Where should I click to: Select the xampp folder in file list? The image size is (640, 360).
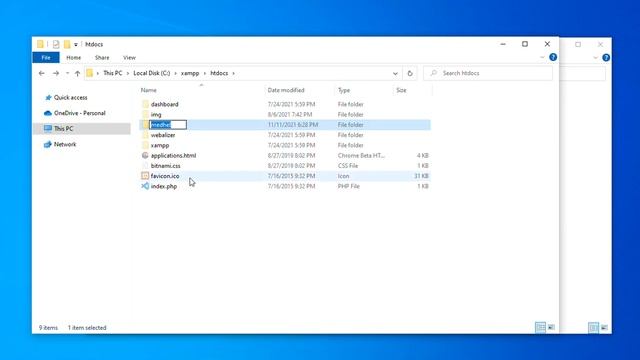[160, 145]
